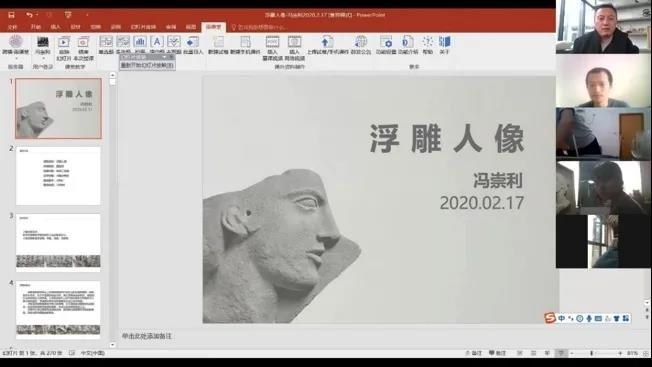Click the 雨课堂 WeChat scan logo icon

click(x=16, y=42)
